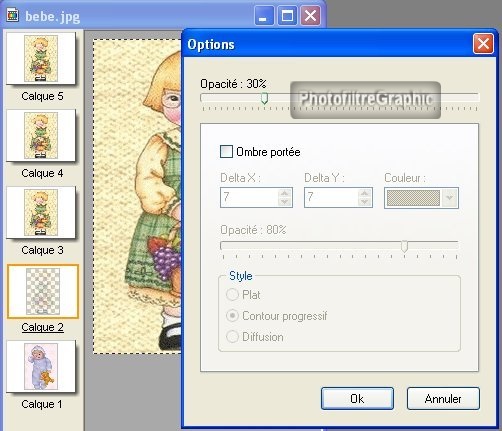Increase the Delta X value with up arrow
The image size is (502, 431).
pos(285,194)
